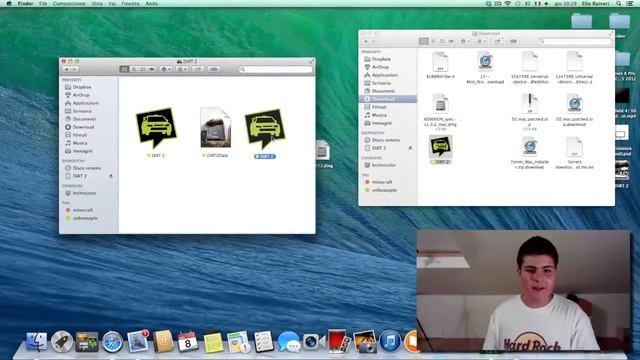Open Finder menu in menu bar
Screen dimensions: 640x360
(x=25, y=3)
